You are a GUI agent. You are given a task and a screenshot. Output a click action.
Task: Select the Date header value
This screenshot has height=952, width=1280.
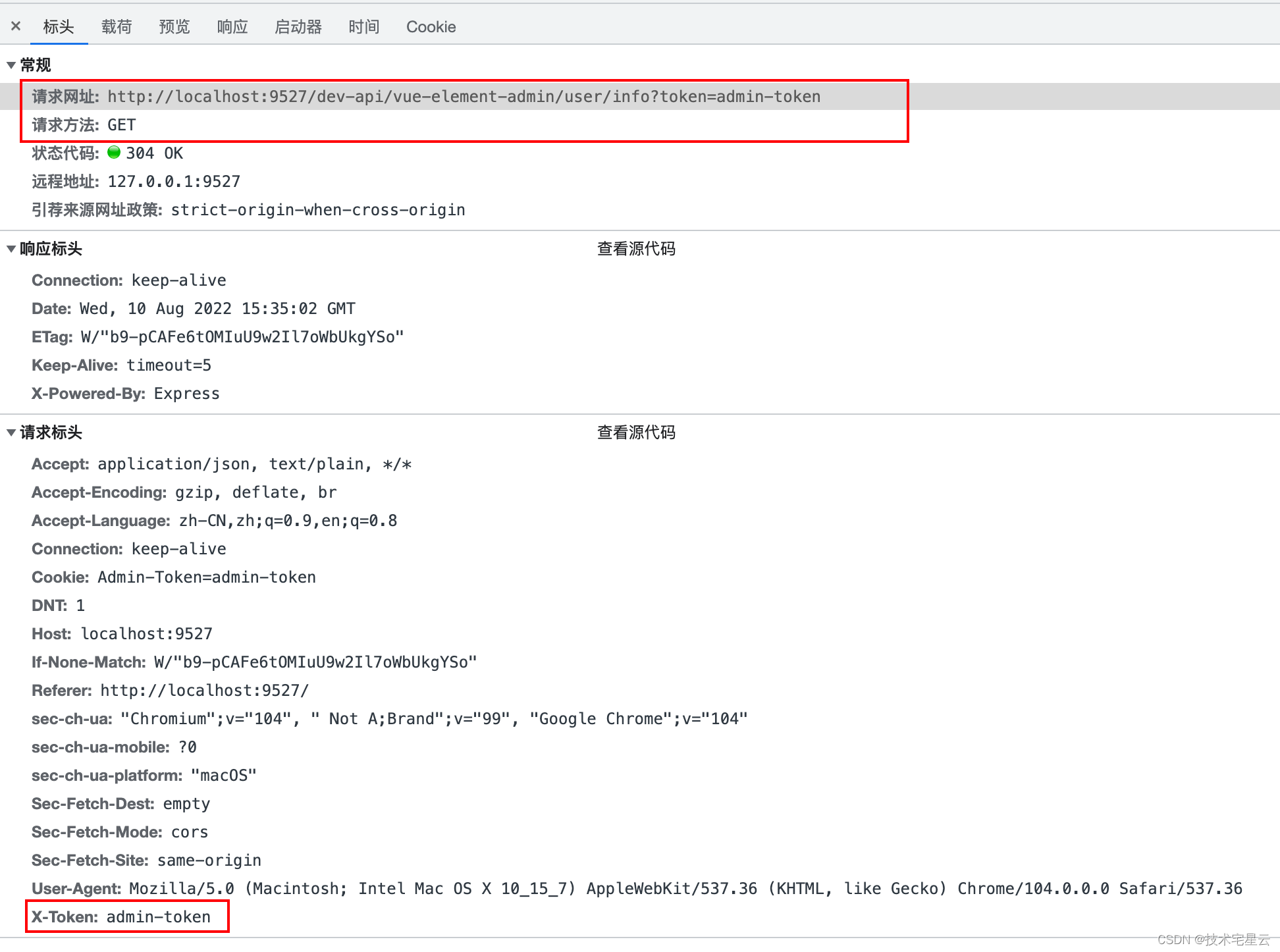[x=217, y=309]
